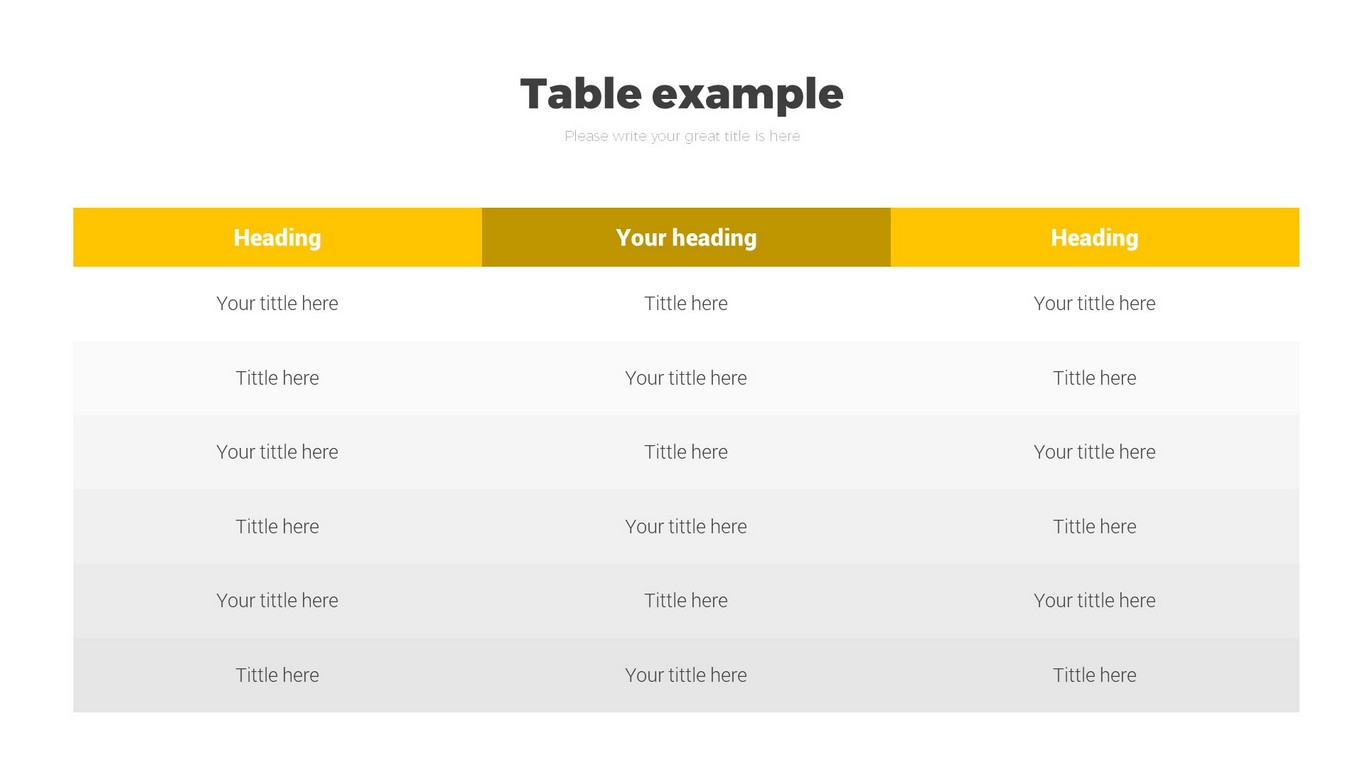This screenshot has width=1365, height=768.
Task: Click fourth-row "Tittle here" in the first column
Action: click(x=277, y=526)
